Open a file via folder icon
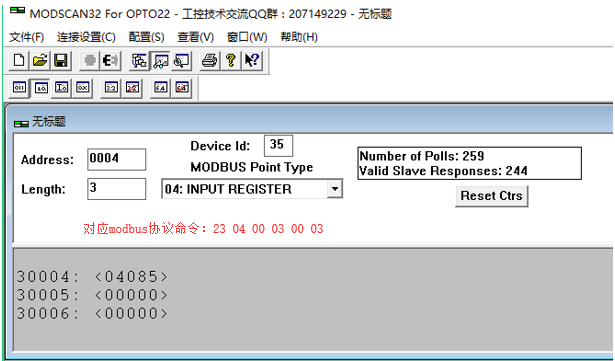 coord(40,60)
